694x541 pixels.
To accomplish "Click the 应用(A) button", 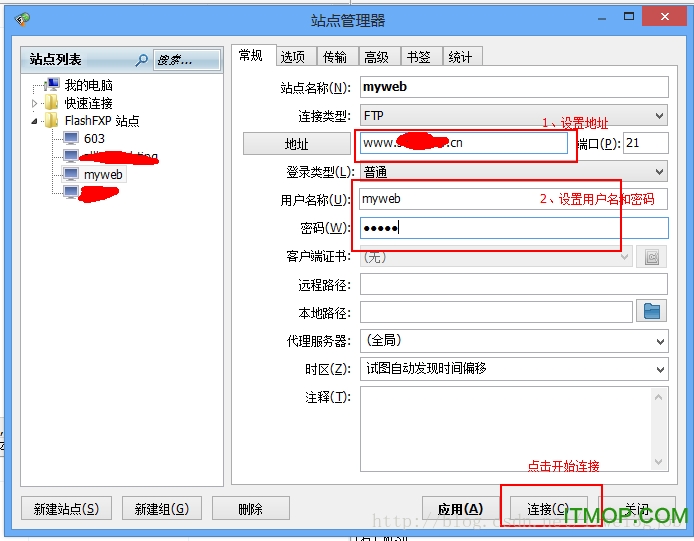I will [x=460, y=508].
